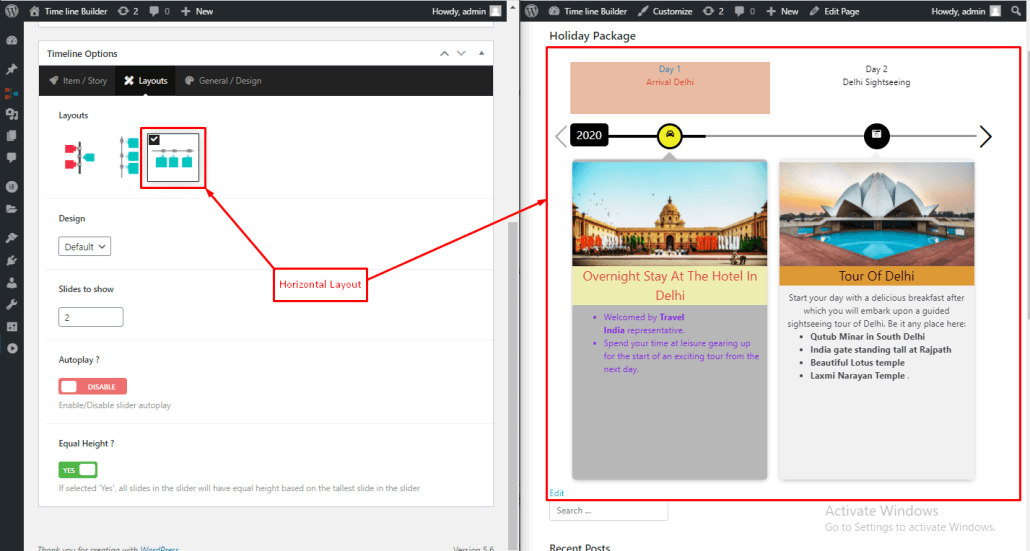Viewport: 1030px width, 551px height.
Task: Click Time line Builder in right admin bar
Action: pyautogui.click(x=588, y=11)
